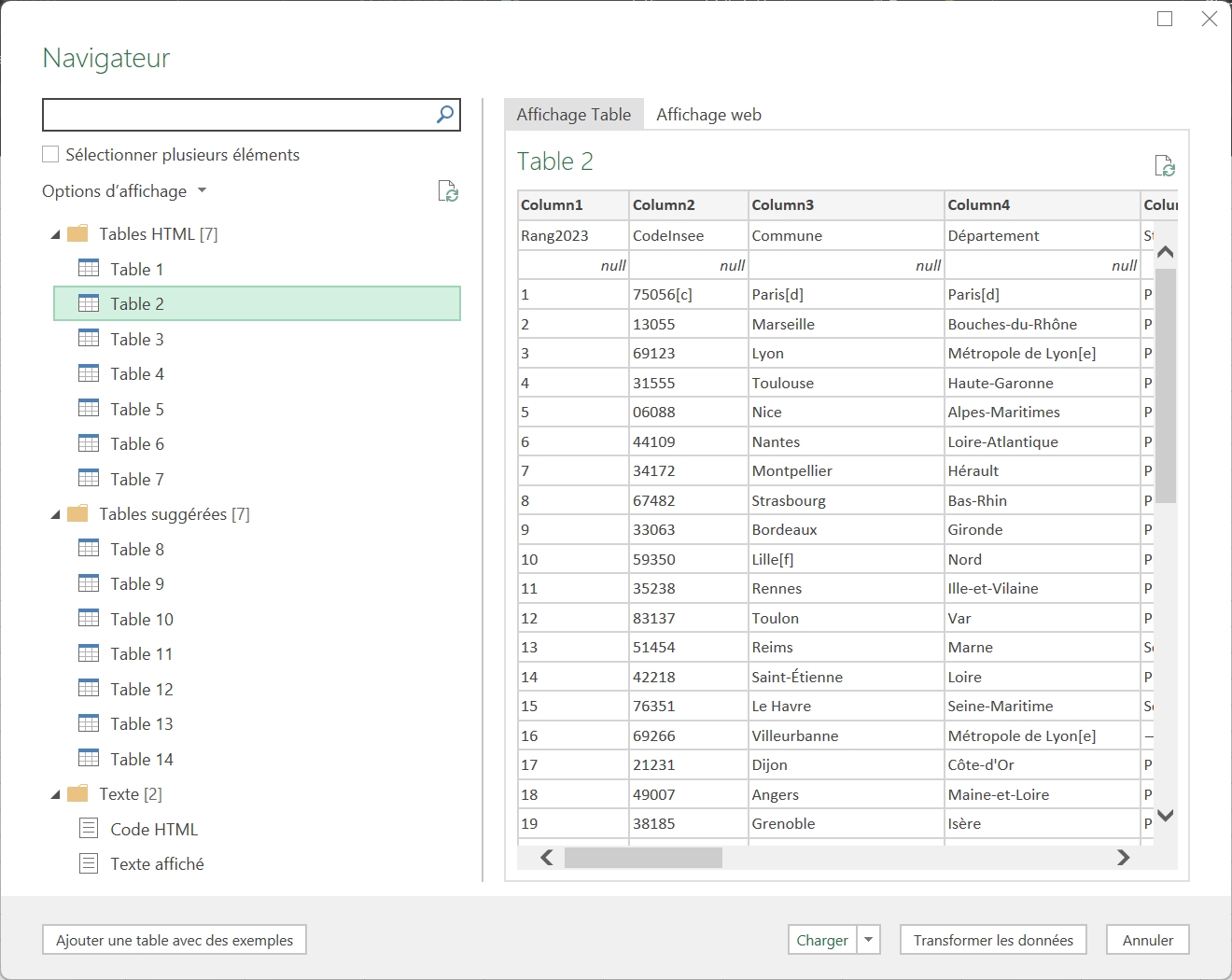
Task: Maximize the Navigateur window
Action: pyautogui.click(x=1165, y=19)
